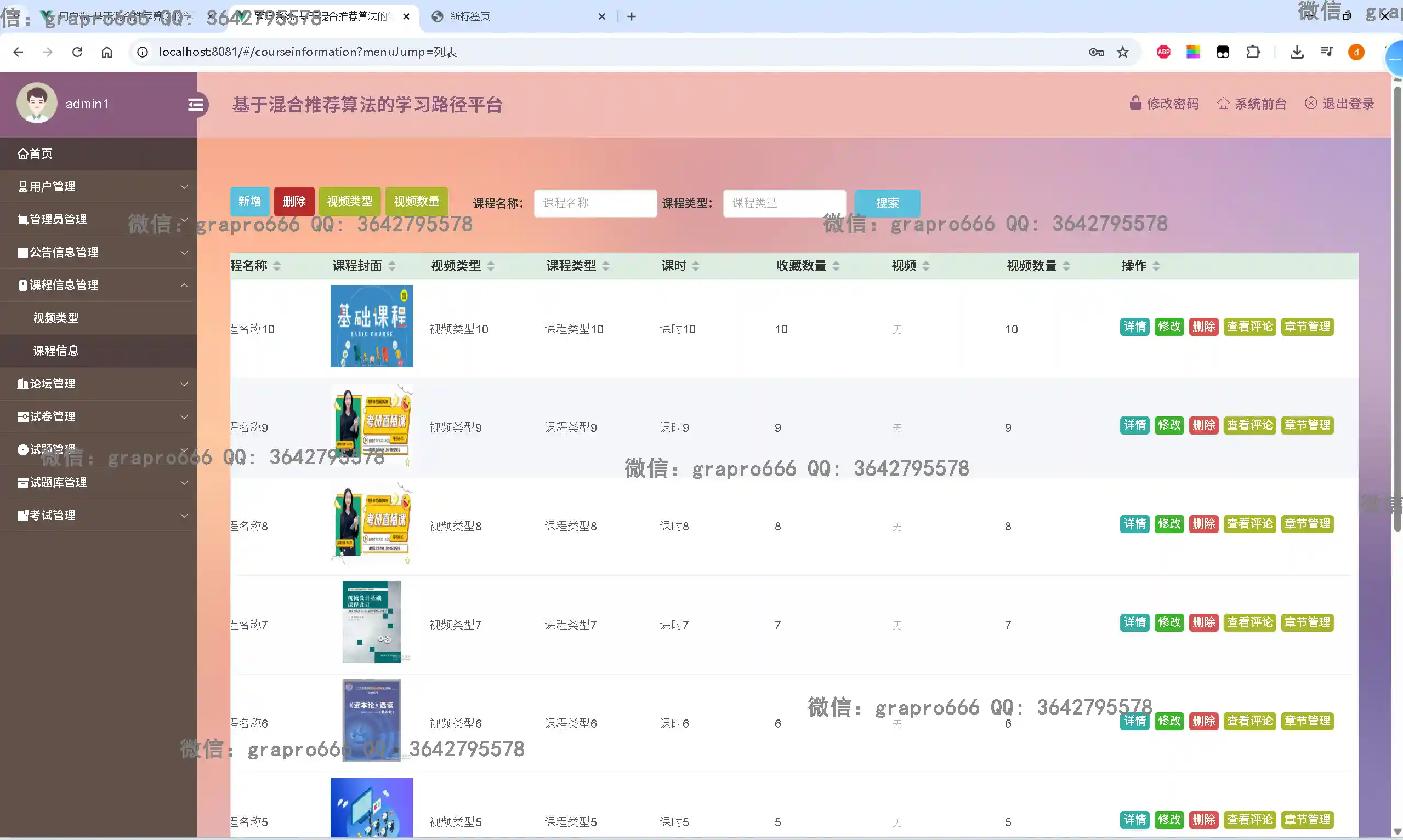Open the extensions puzzle icon
This screenshot has height=840, width=1403.
pyautogui.click(x=1253, y=52)
